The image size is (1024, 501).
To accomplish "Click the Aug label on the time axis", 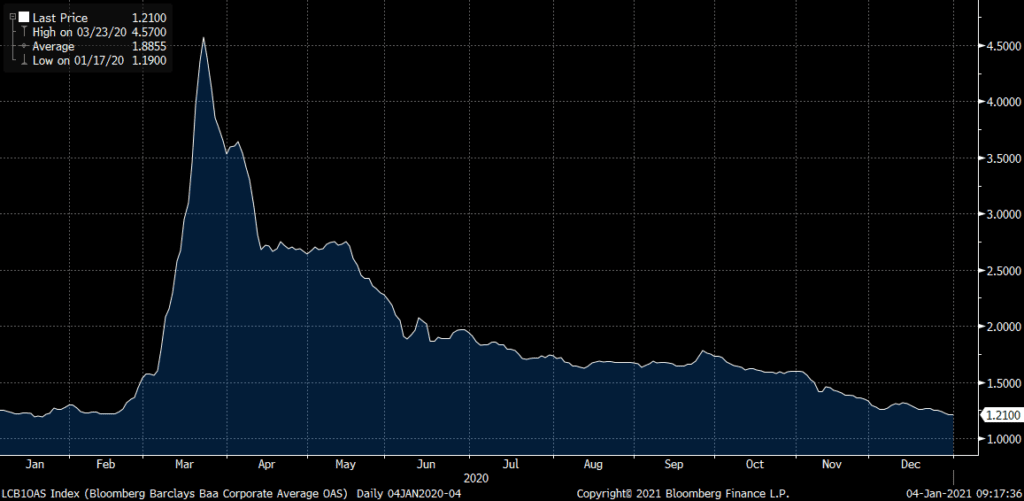I will (592, 464).
